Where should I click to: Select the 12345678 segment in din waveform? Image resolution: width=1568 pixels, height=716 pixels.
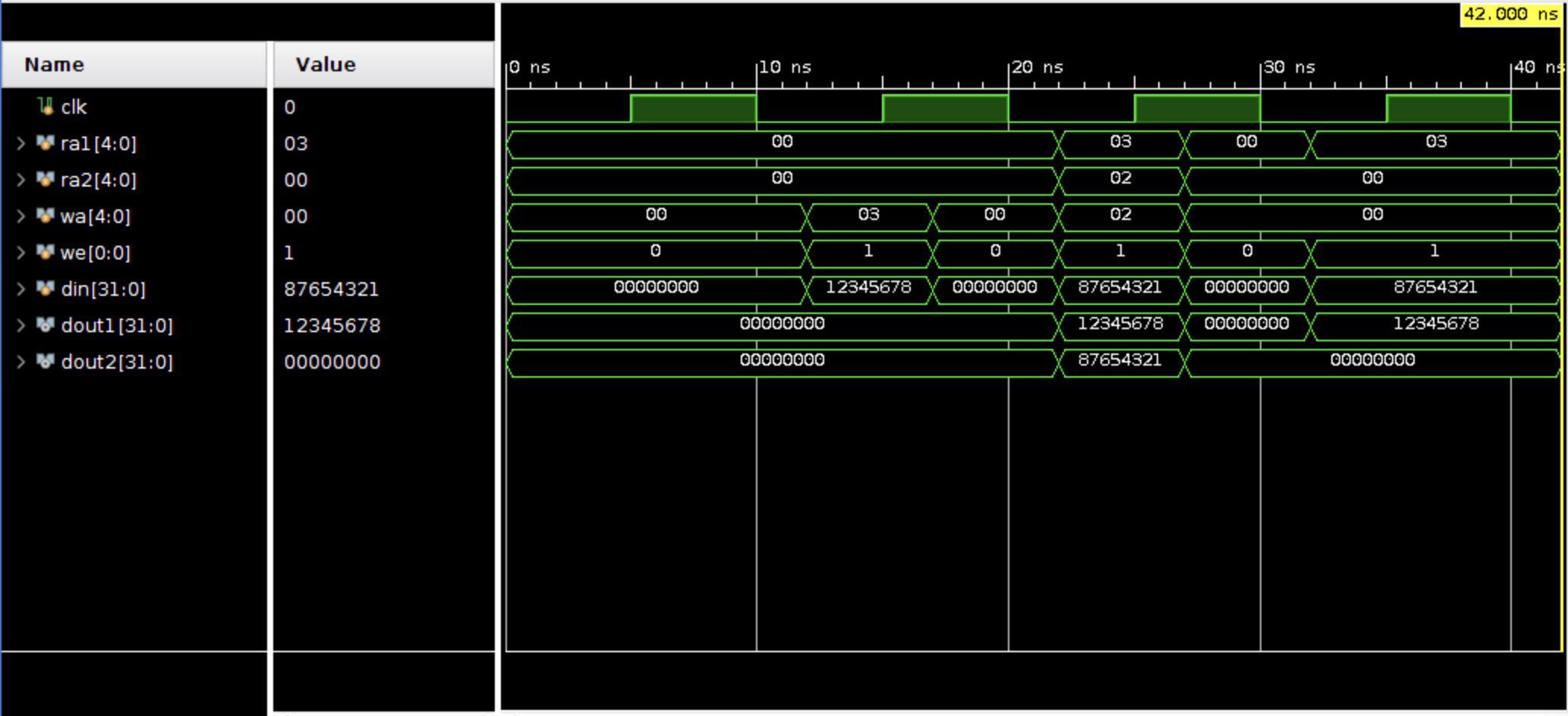[868, 288]
